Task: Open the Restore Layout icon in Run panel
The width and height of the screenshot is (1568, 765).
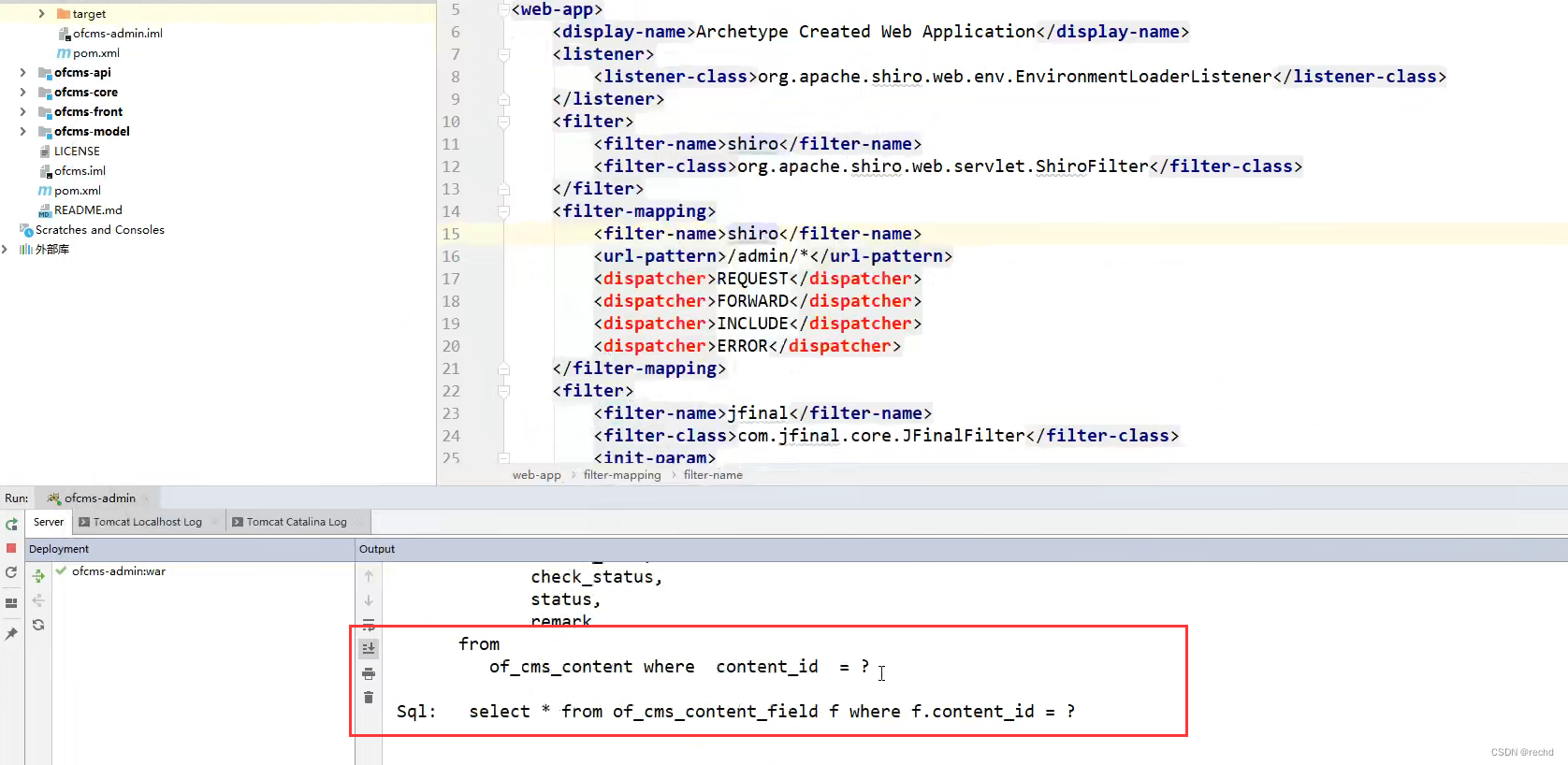Action: 11,603
